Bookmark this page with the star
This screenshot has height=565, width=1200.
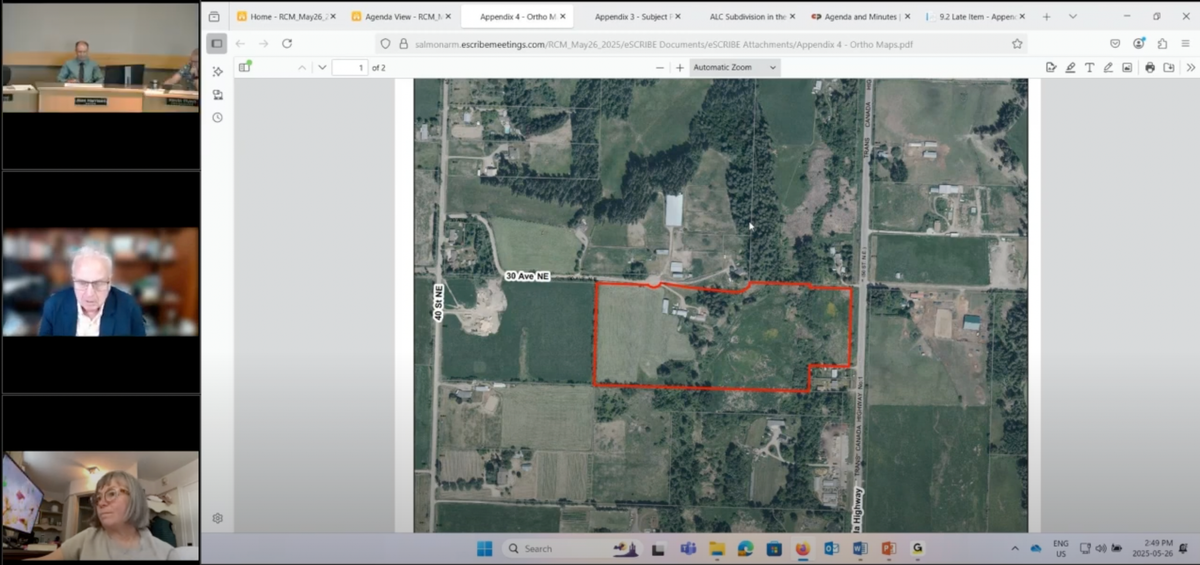[1017, 43]
